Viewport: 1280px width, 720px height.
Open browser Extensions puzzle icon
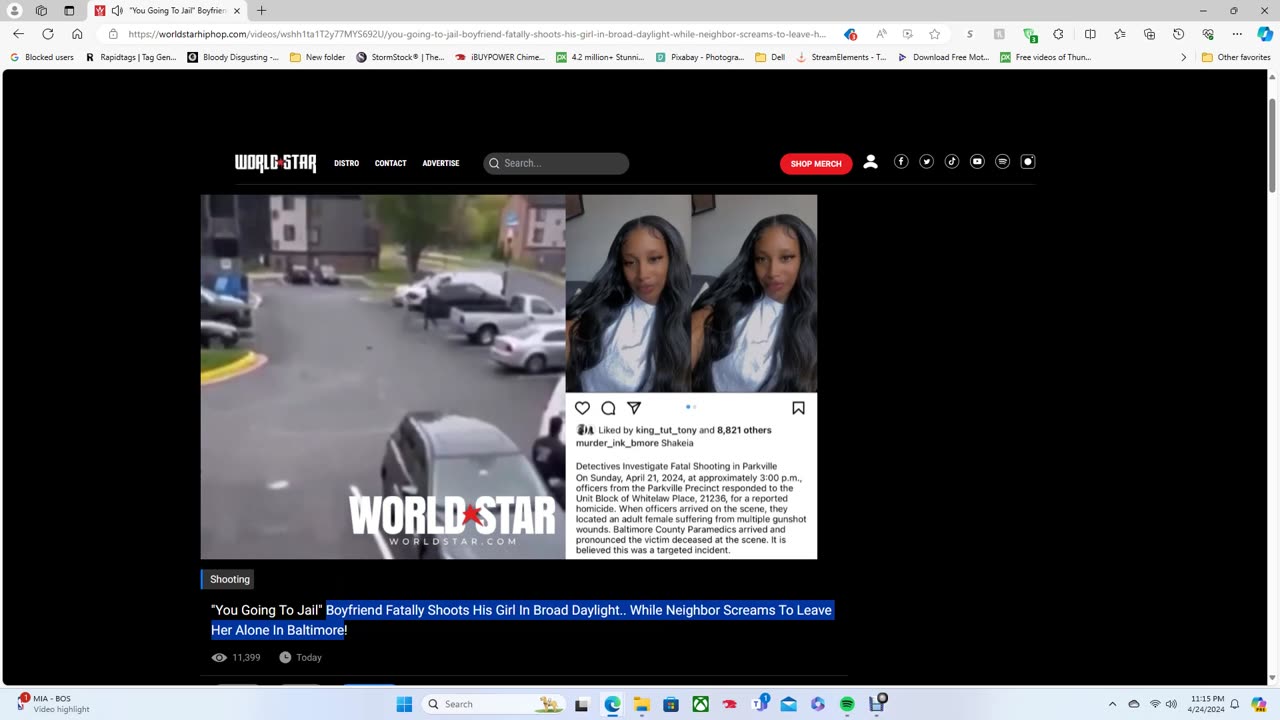[1059, 34]
